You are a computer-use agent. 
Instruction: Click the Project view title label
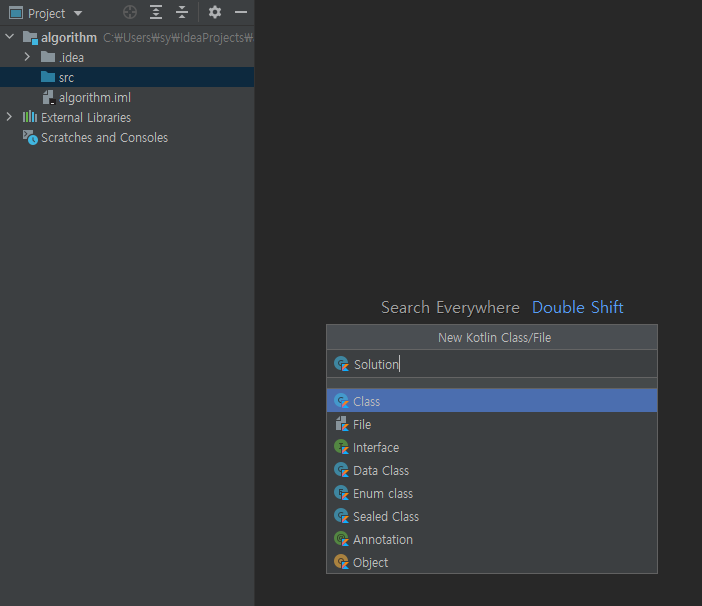pos(47,13)
